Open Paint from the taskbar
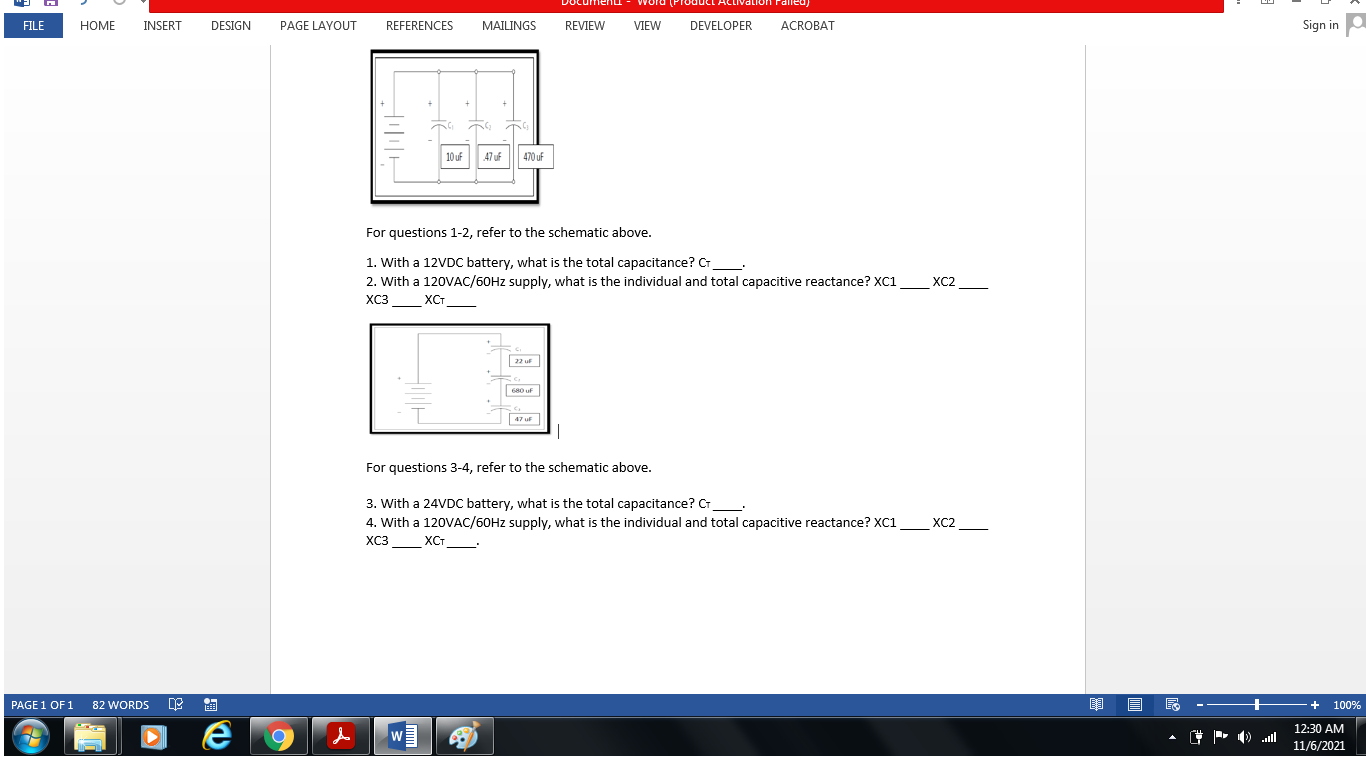The height and width of the screenshot is (768, 1366). click(467, 738)
